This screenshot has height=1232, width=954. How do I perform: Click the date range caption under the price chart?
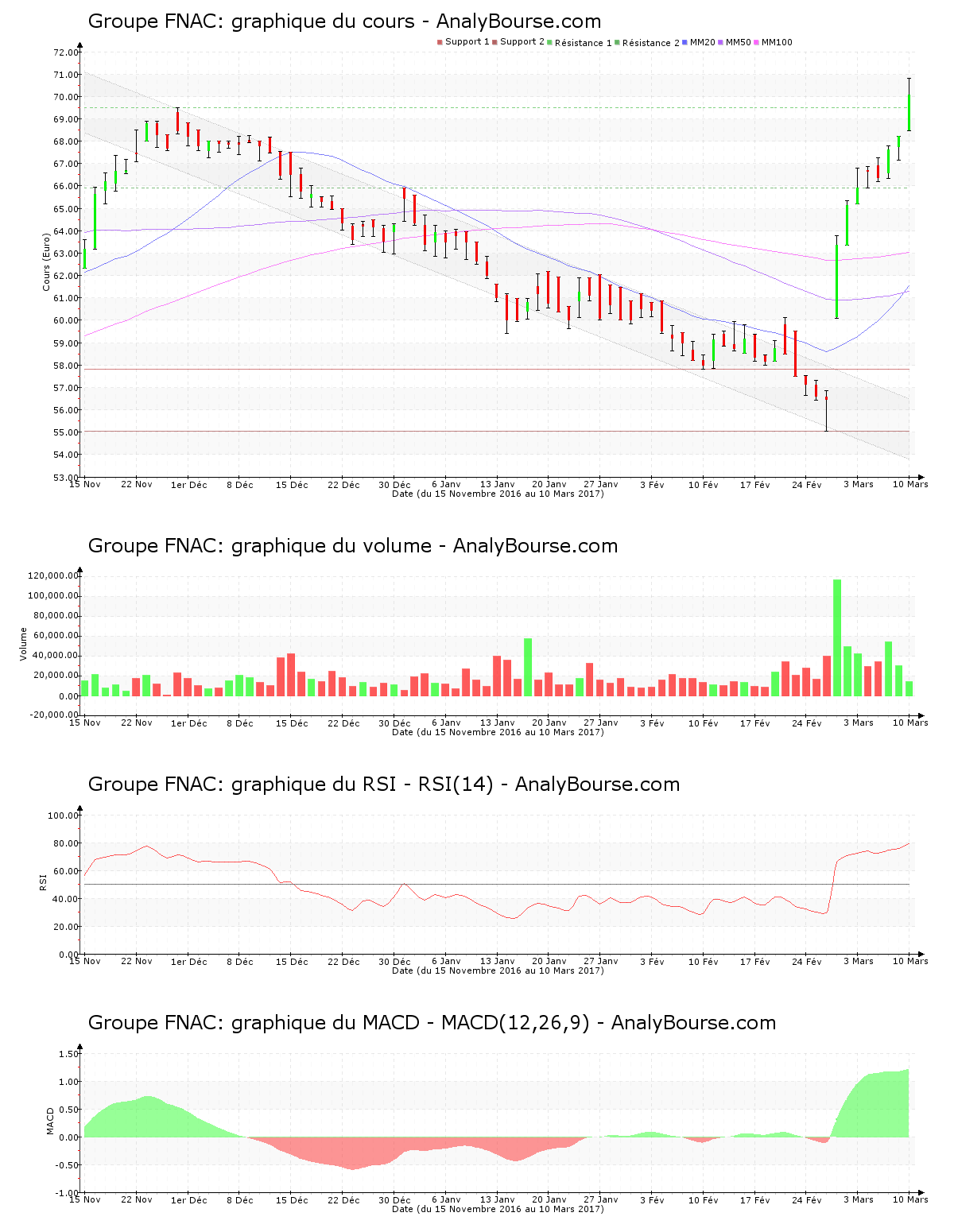(x=498, y=494)
